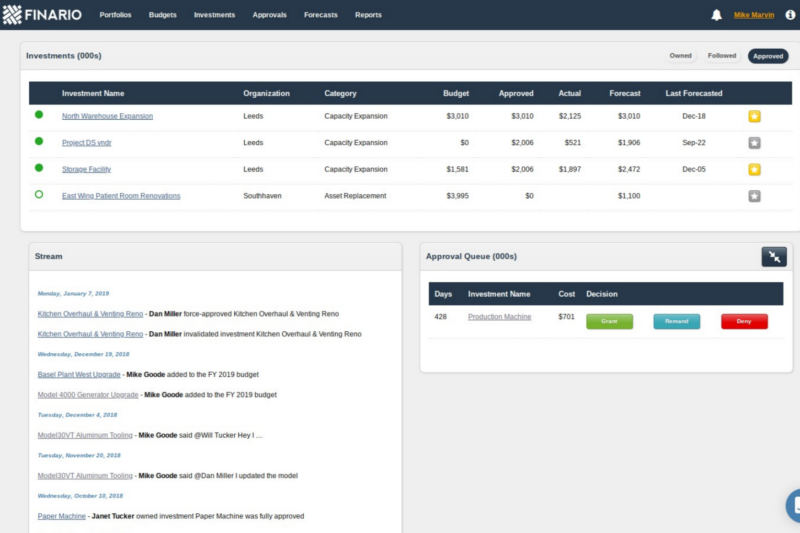Collapse the Approval Queue panel
The width and height of the screenshot is (800, 533).
point(773,257)
